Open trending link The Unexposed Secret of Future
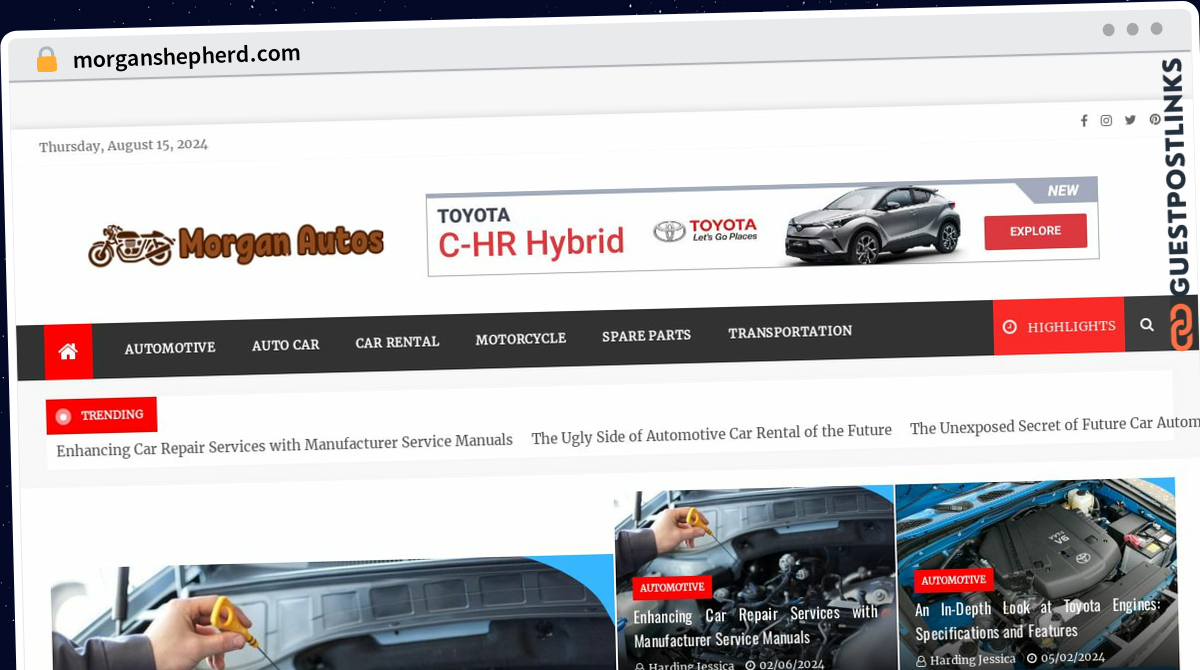The width and height of the screenshot is (1200, 670). [x=1054, y=426]
